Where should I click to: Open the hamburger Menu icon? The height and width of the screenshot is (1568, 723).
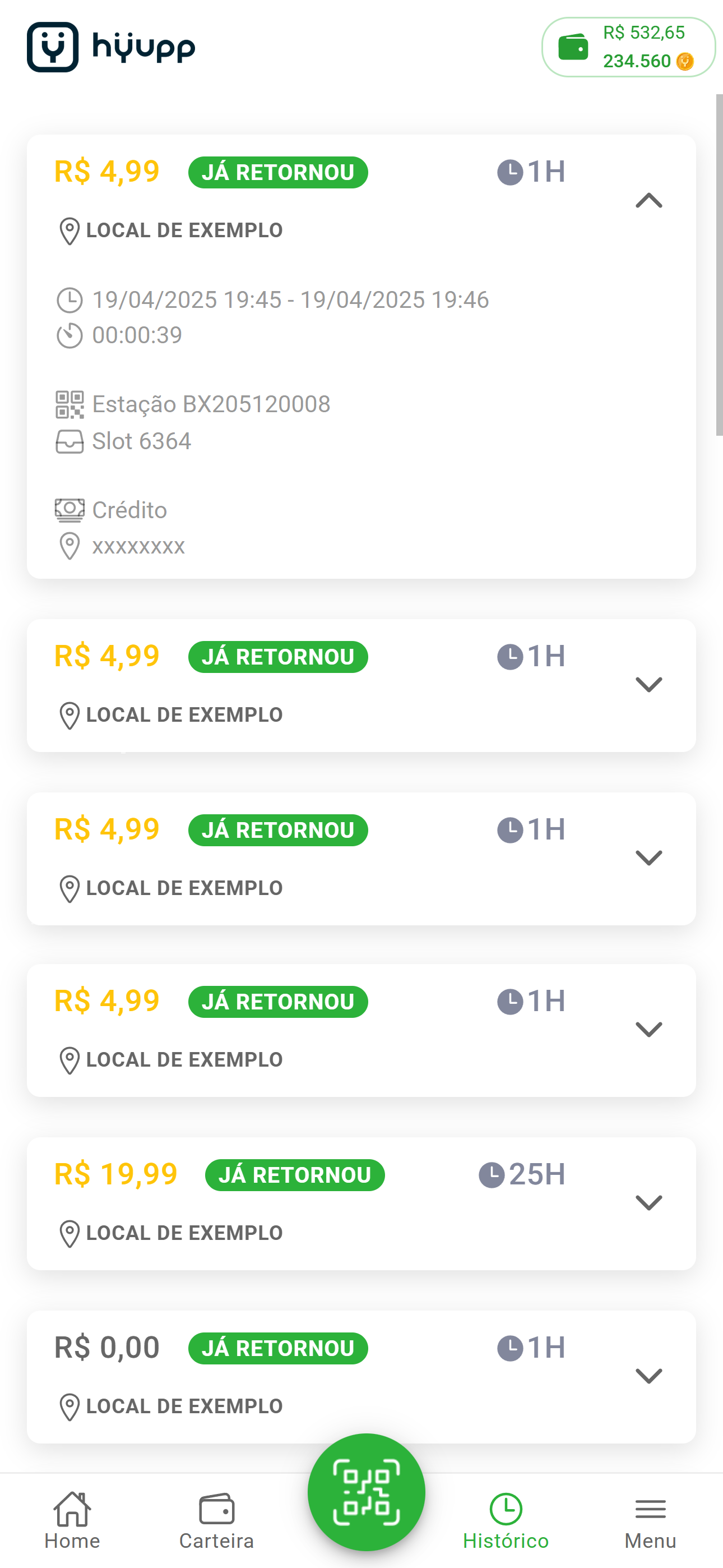pyautogui.click(x=650, y=1509)
